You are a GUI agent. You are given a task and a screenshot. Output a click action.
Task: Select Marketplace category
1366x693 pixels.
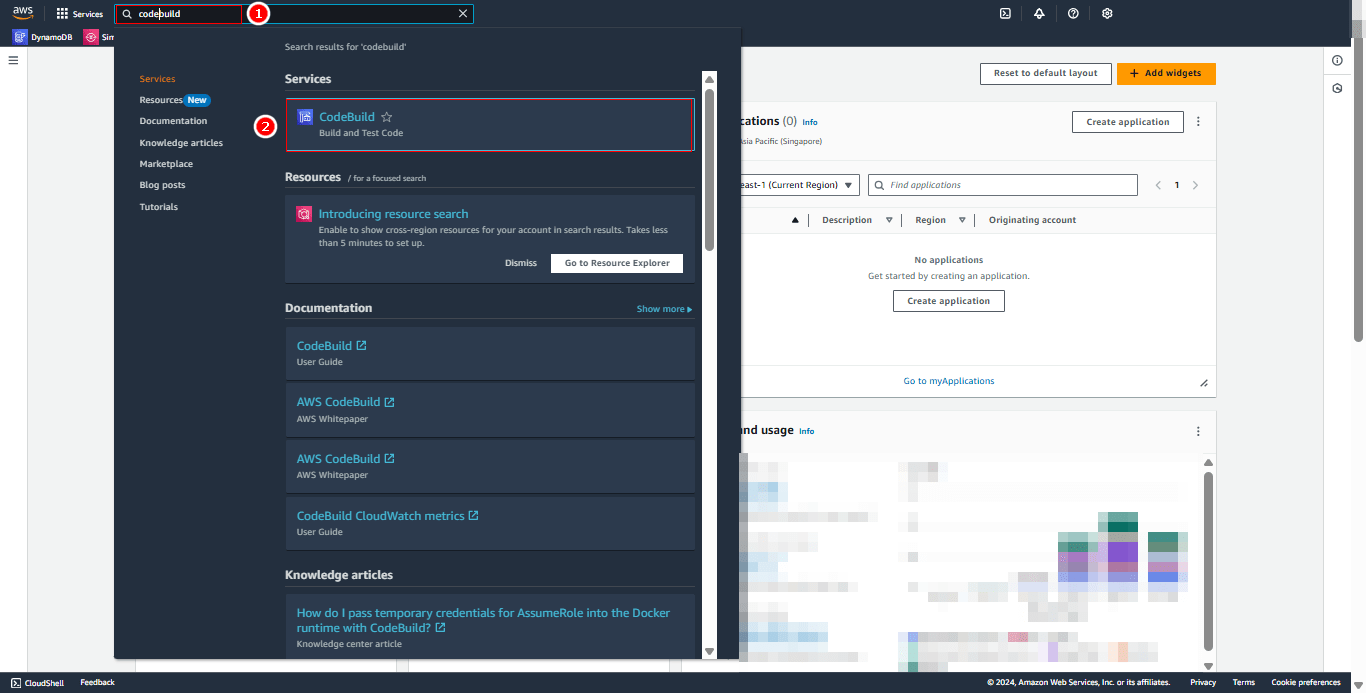pos(166,164)
